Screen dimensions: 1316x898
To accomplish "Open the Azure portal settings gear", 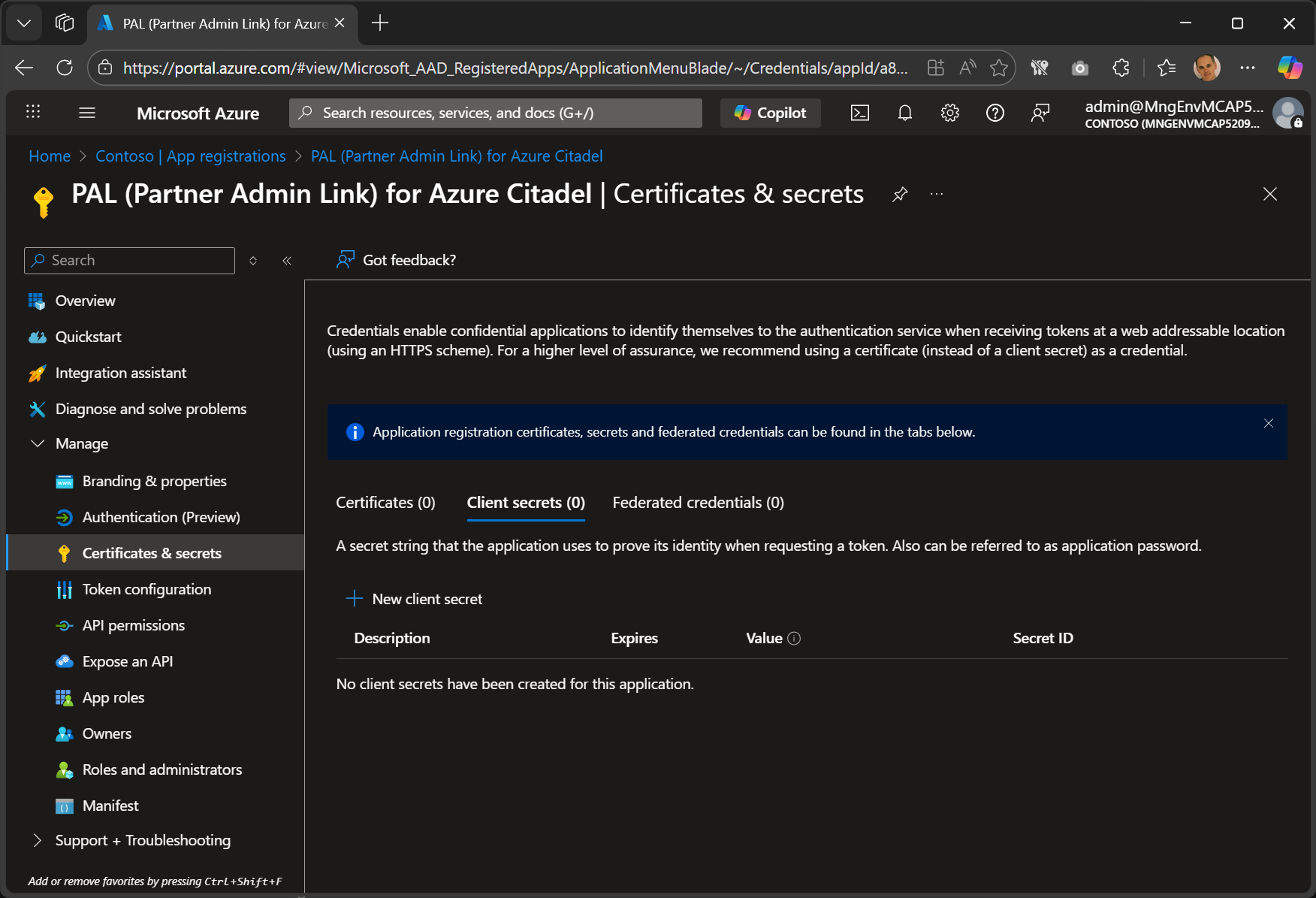I will click(949, 113).
